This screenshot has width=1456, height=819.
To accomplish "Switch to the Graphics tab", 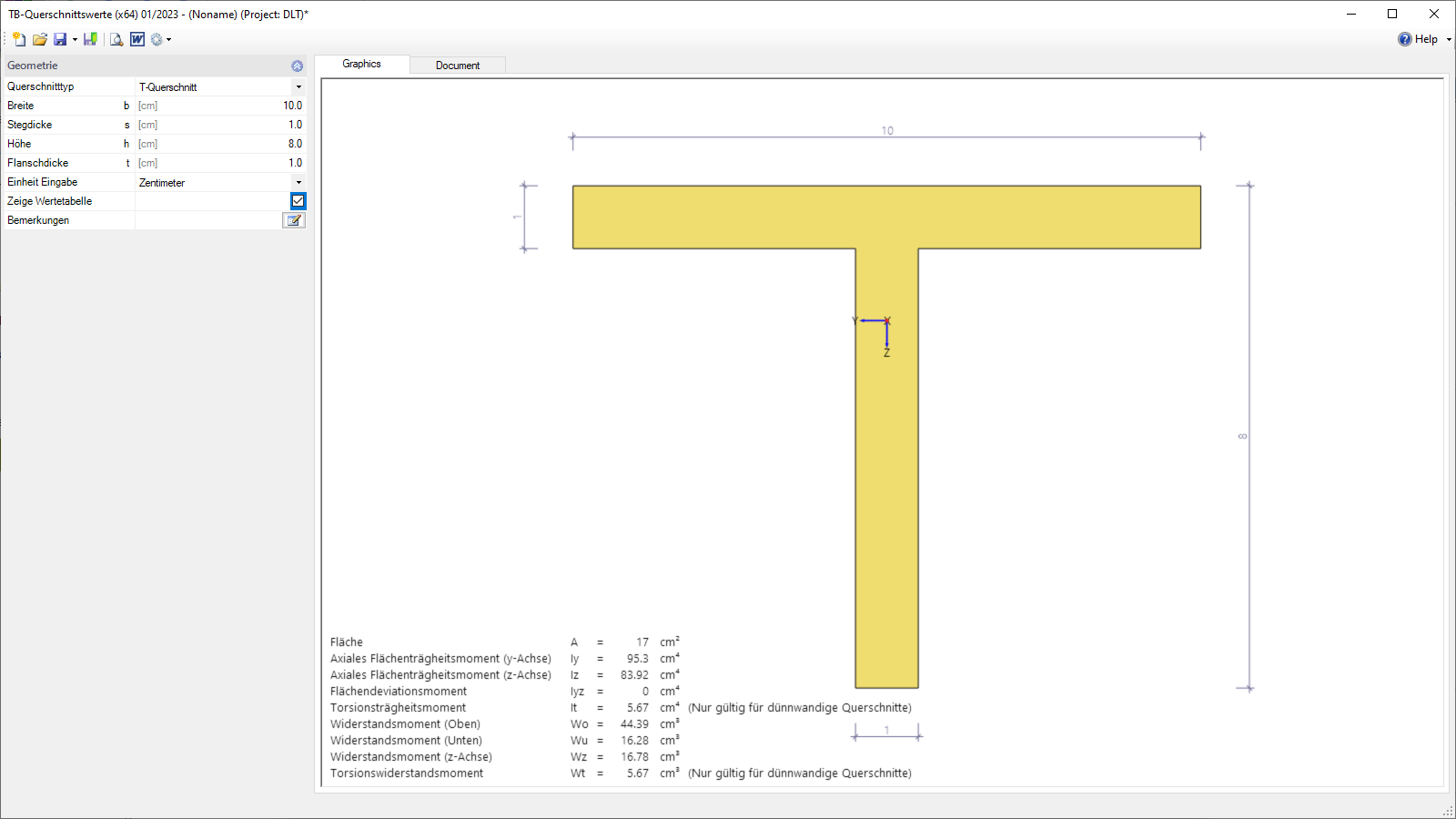I will click(x=361, y=64).
